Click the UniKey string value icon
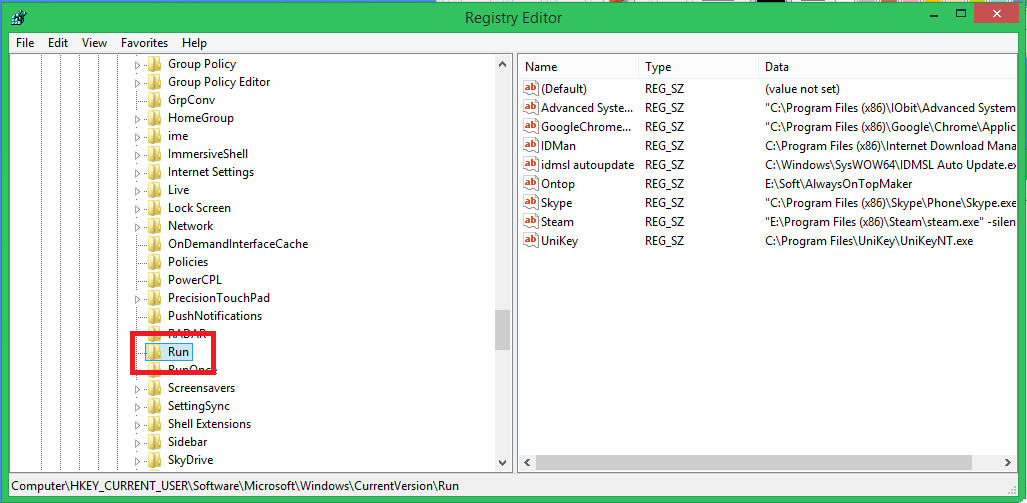1027x503 pixels. coord(531,240)
